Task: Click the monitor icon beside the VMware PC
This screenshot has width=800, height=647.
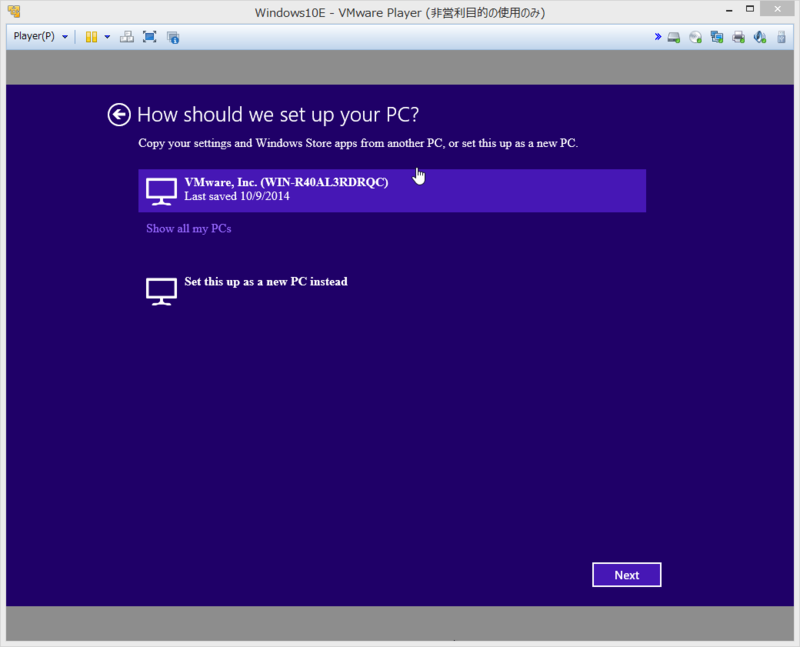Action: click(161, 191)
